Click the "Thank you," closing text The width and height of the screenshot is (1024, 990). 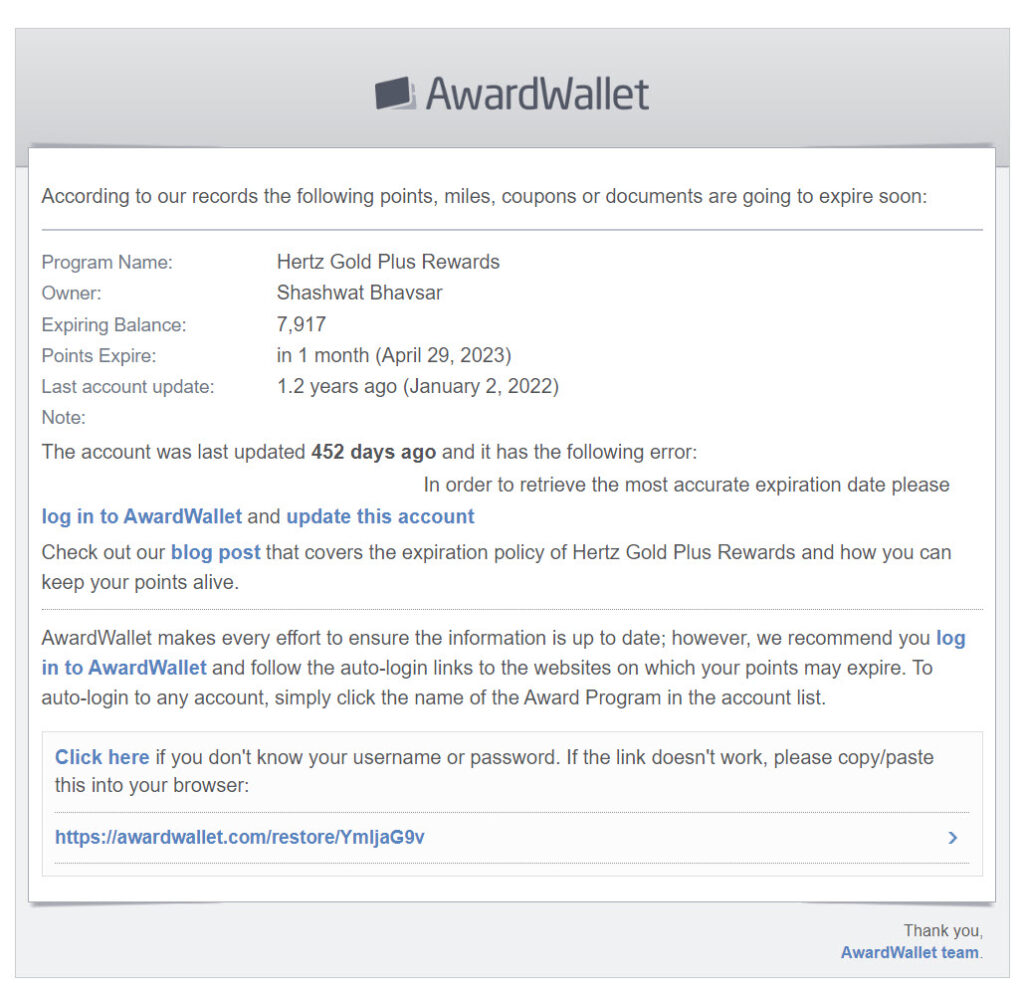tap(943, 931)
